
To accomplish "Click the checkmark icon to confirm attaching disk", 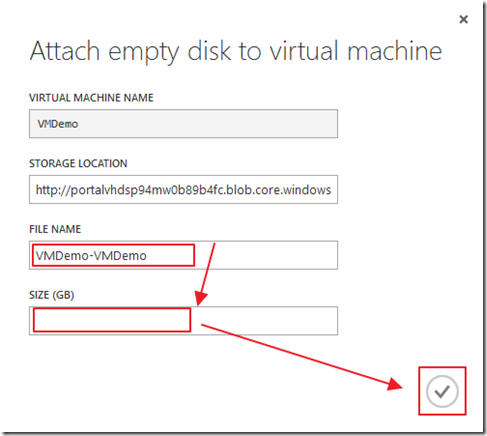I will [x=442, y=391].
